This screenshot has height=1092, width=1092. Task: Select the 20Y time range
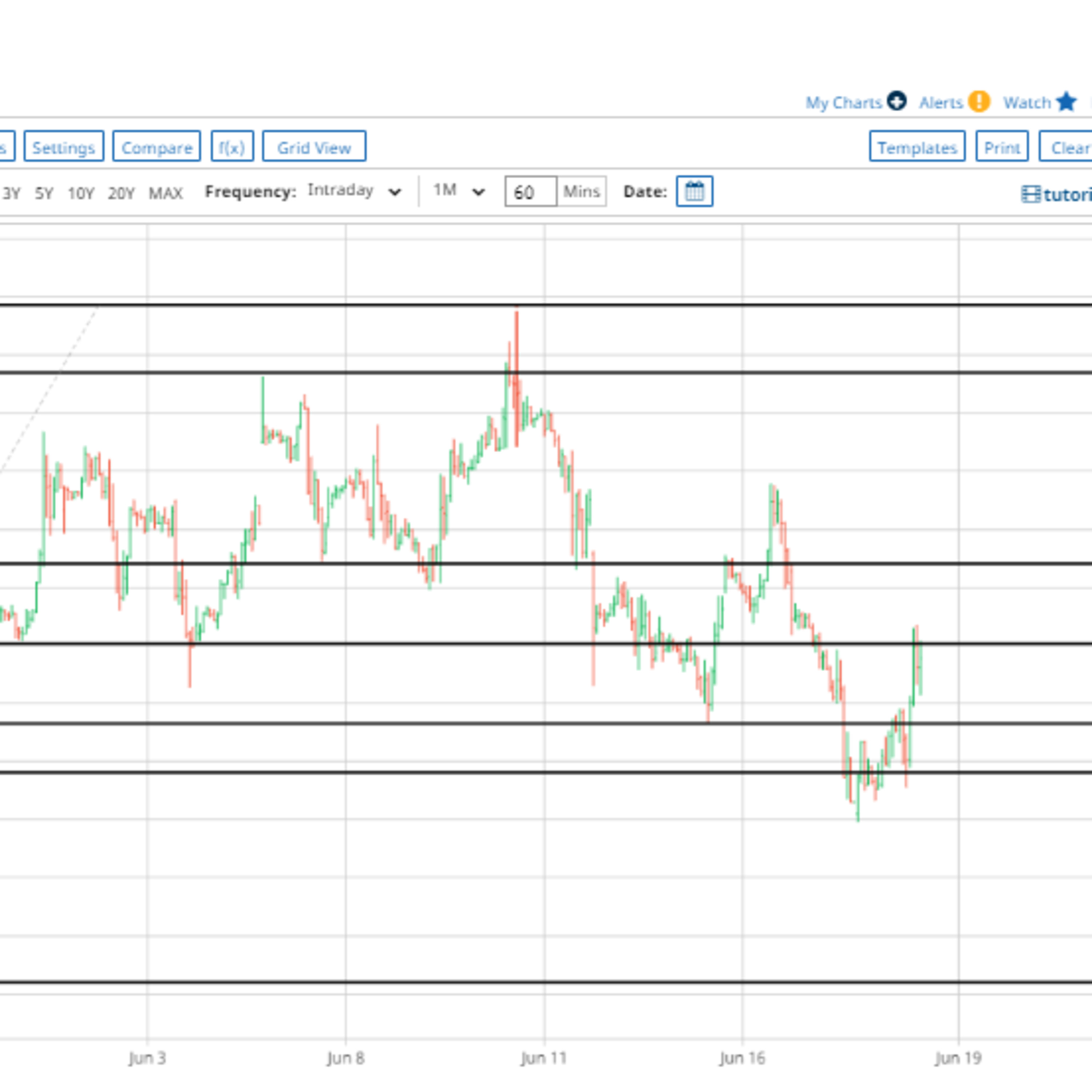click(x=121, y=193)
